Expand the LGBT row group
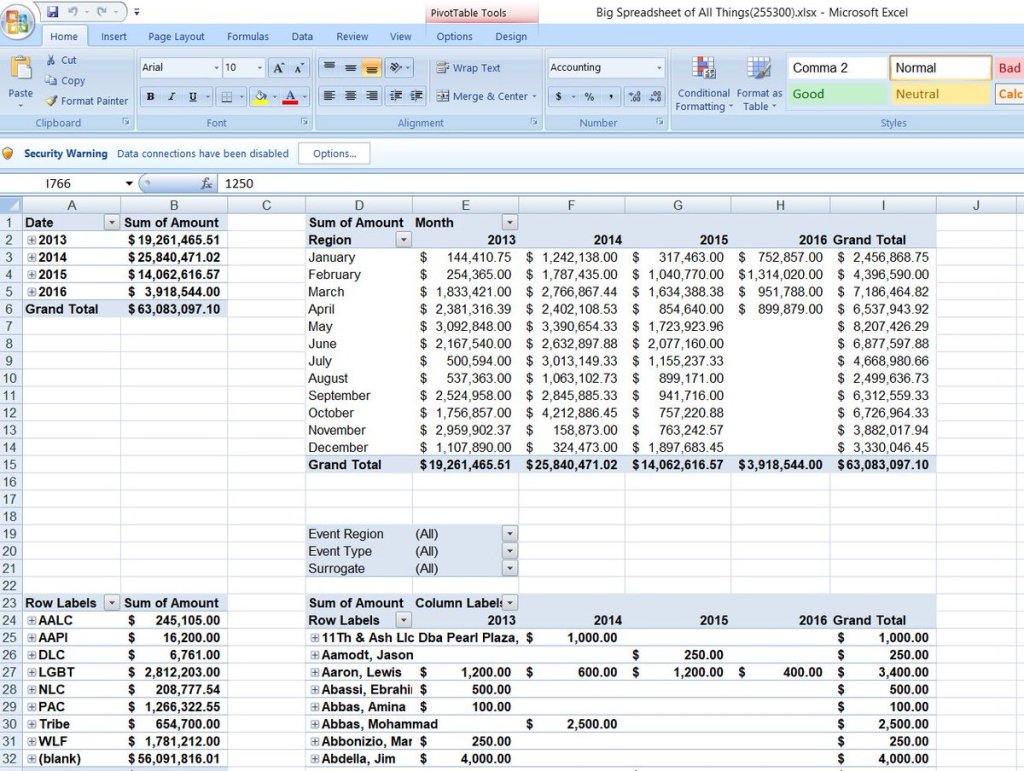 coord(32,672)
